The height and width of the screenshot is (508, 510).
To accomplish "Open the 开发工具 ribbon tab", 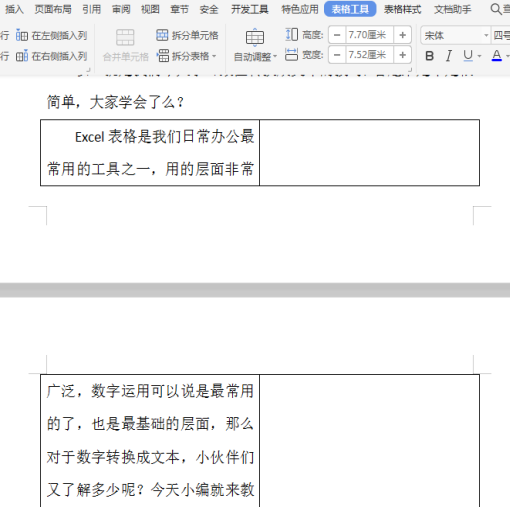I will pos(250,9).
